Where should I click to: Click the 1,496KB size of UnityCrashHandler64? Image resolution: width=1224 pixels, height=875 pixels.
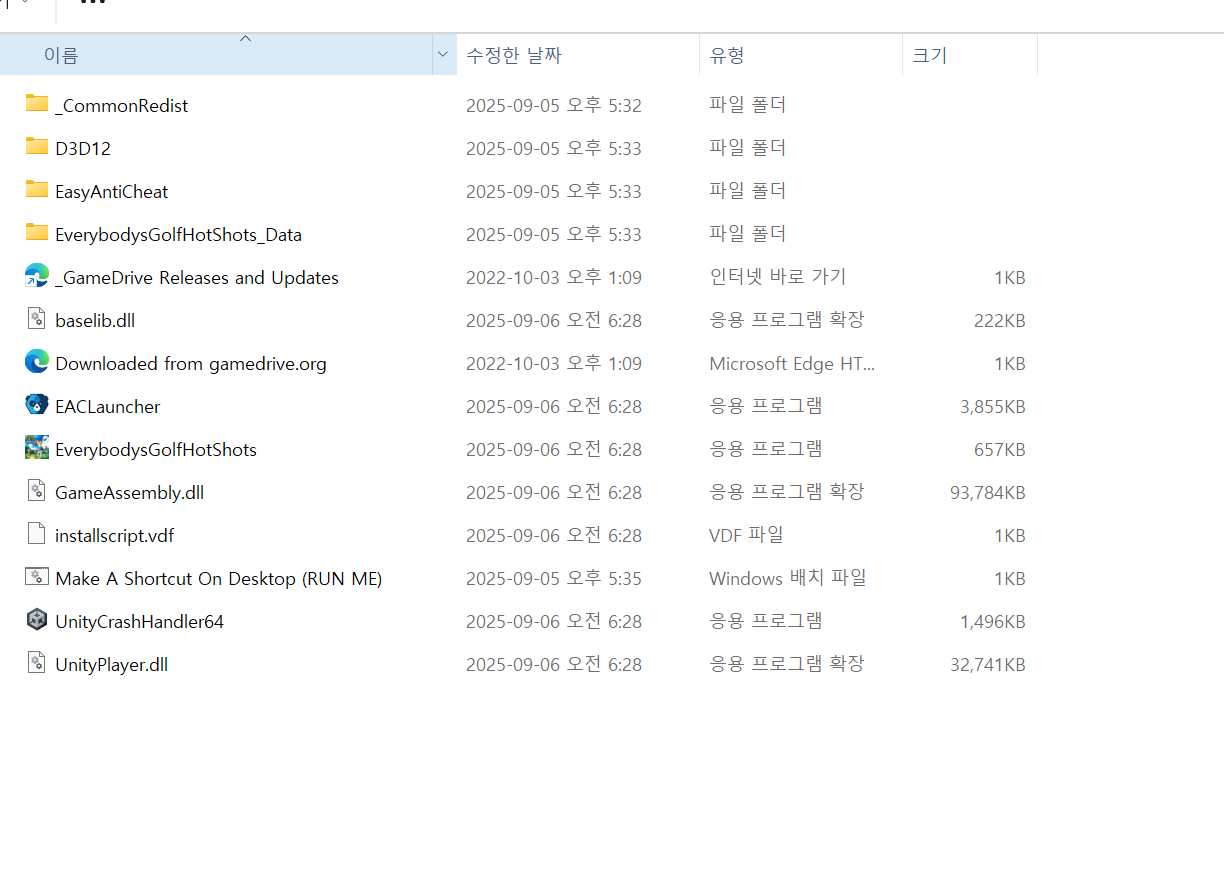point(992,621)
